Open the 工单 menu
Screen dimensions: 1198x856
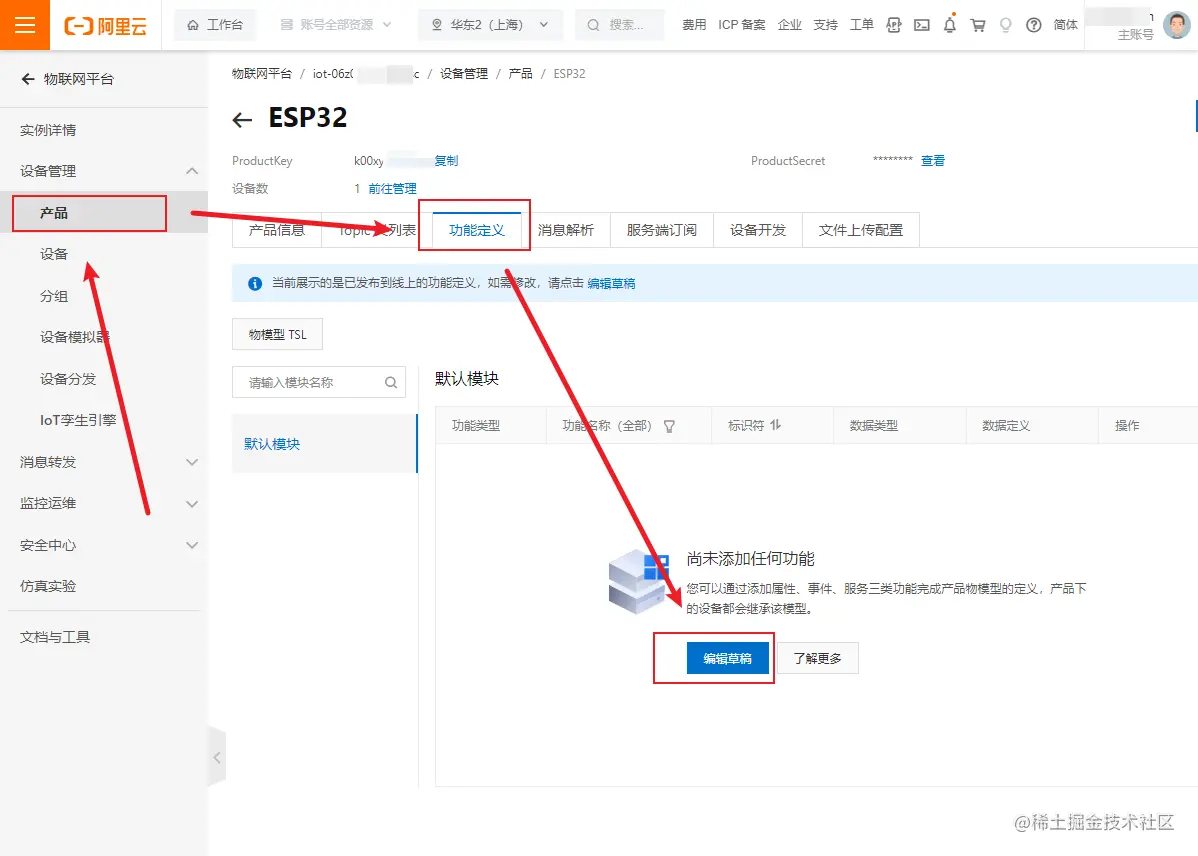pos(861,24)
